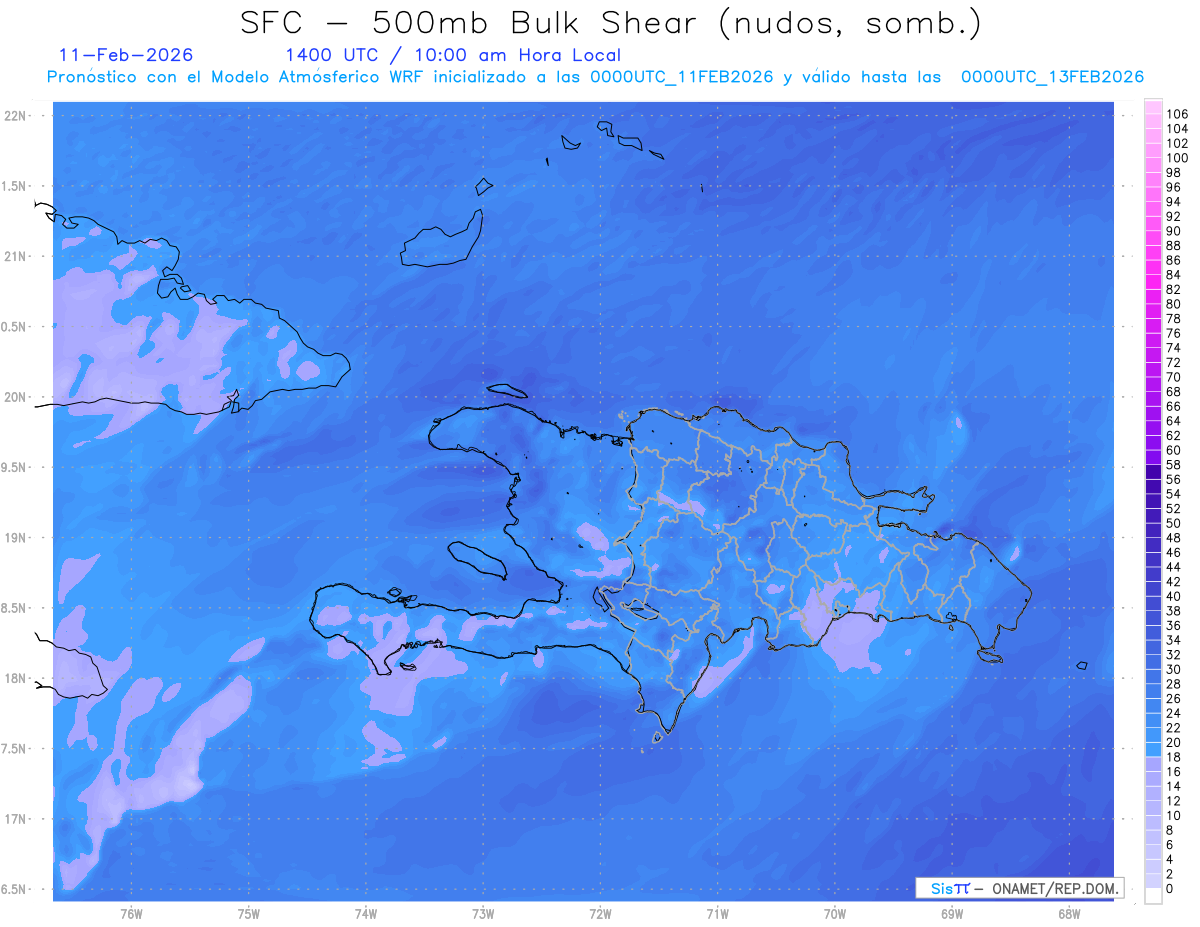
Task: Click the '68W' longitude label
Action: [1069, 914]
